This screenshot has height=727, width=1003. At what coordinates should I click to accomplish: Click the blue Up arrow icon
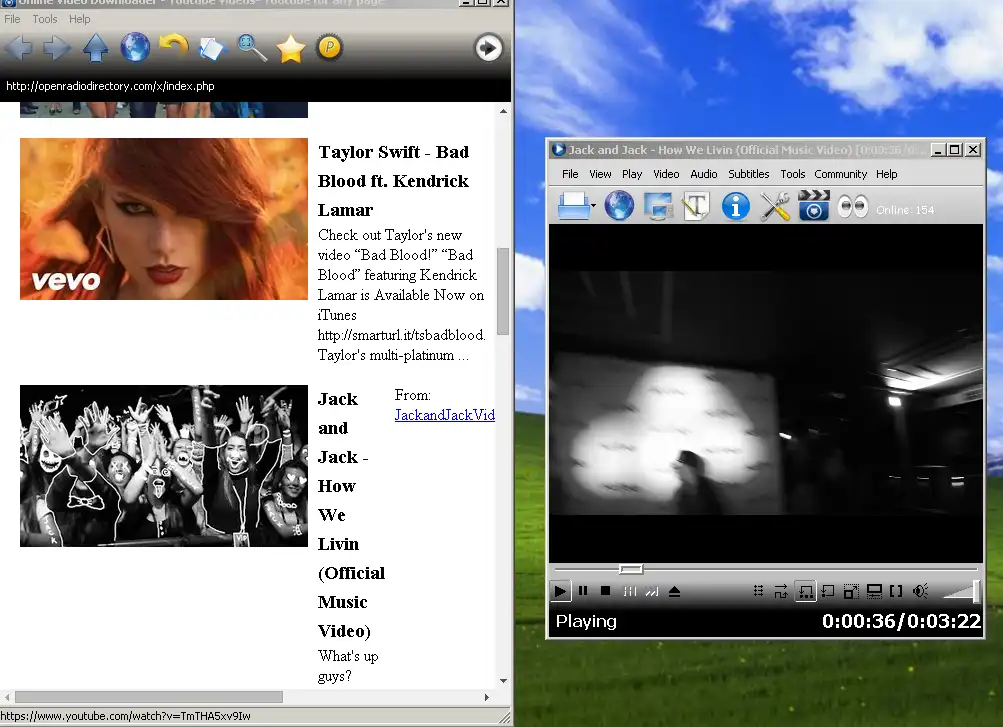tap(96, 48)
